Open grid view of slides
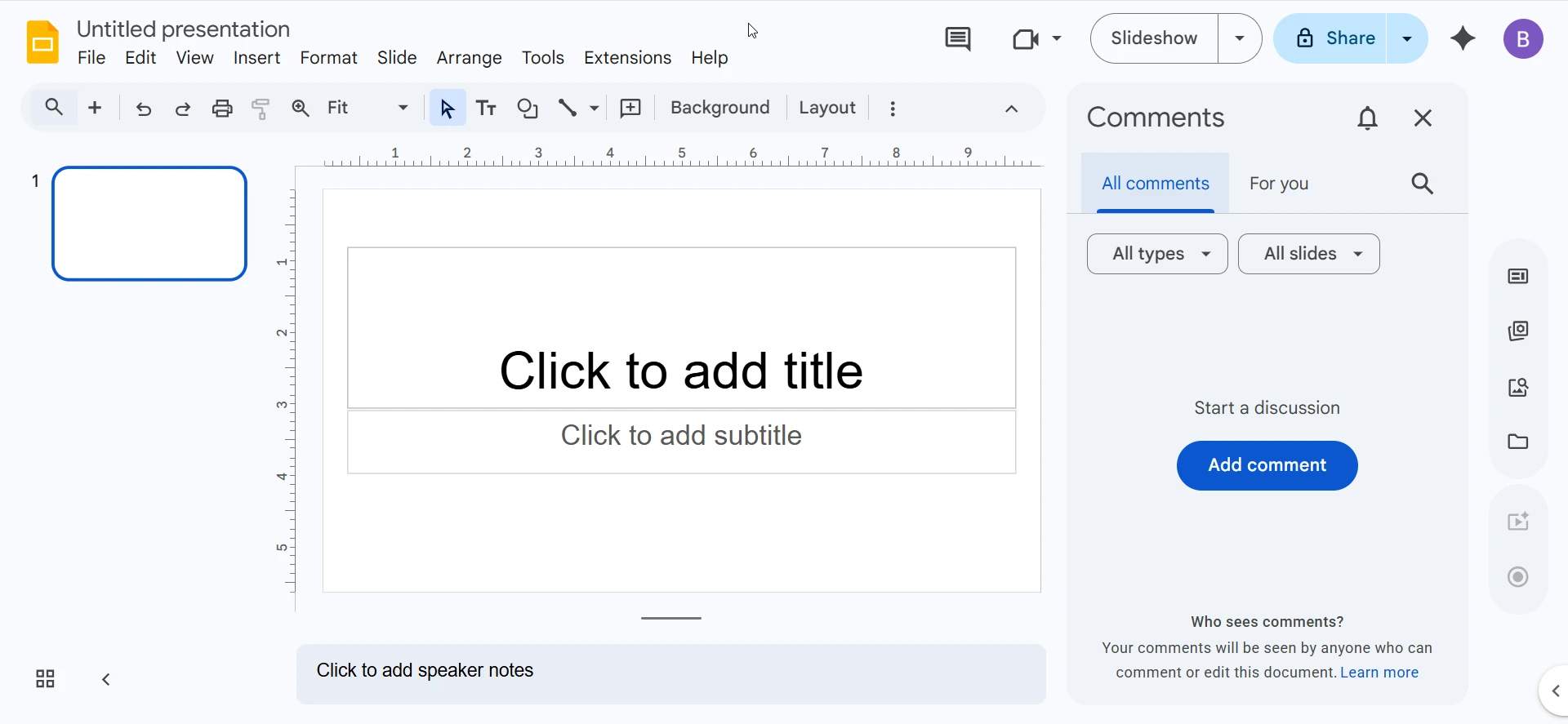This screenshot has height=724, width=1568. coord(45,679)
